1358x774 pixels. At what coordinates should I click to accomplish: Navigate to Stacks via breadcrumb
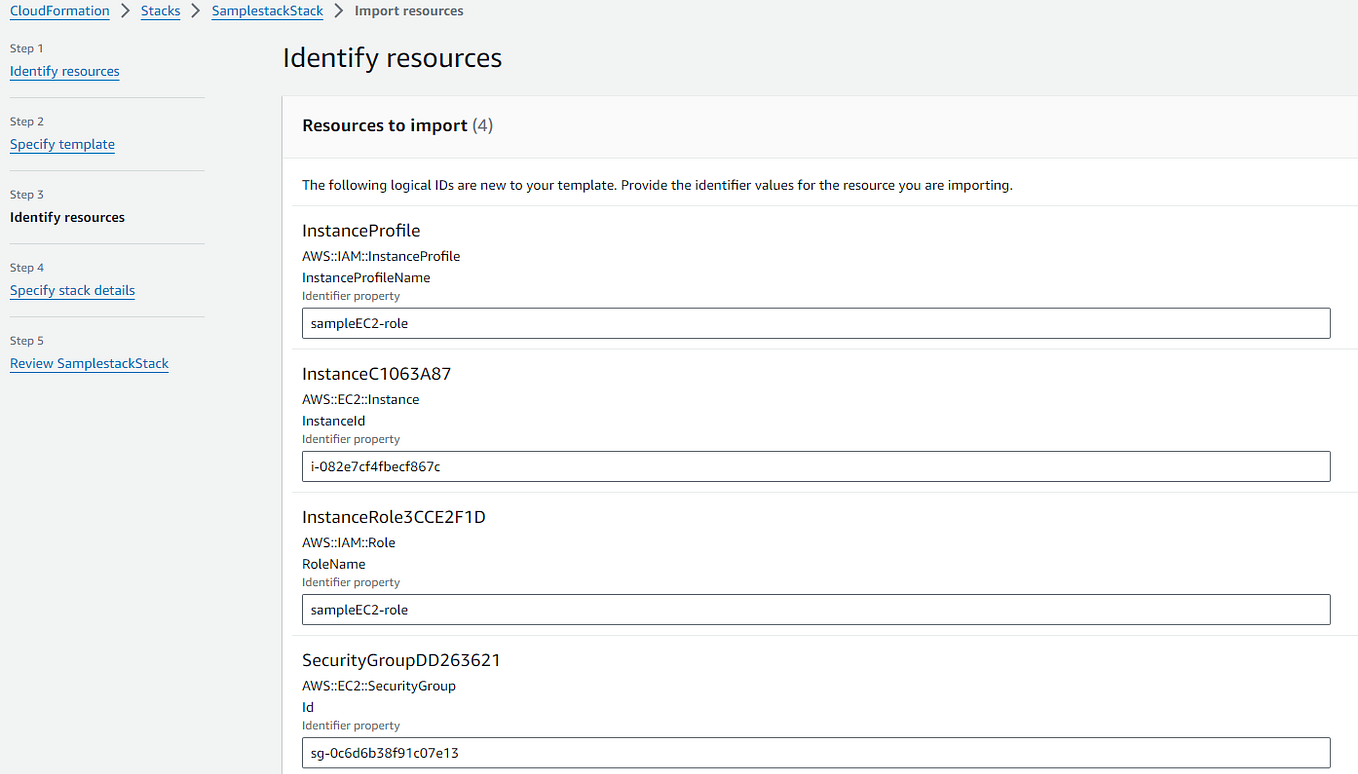coord(160,11)
